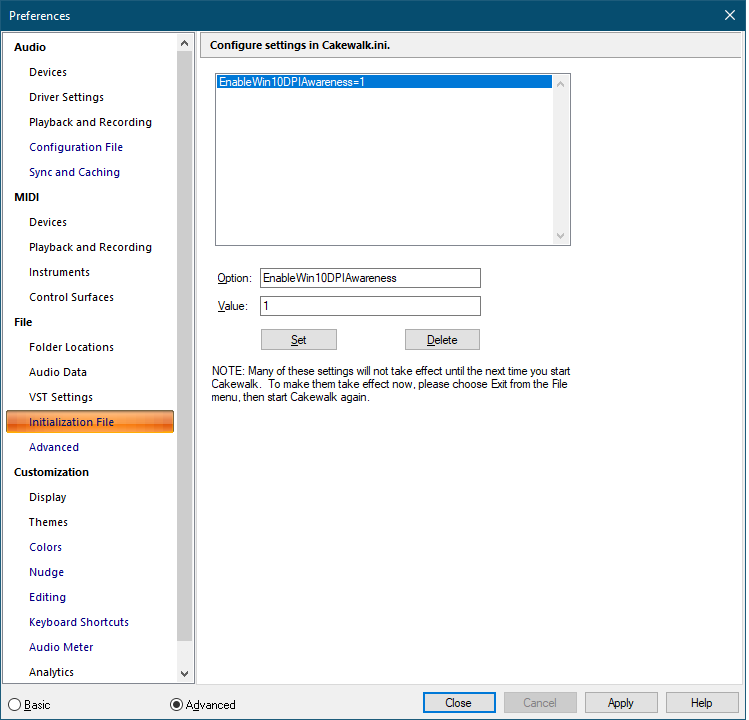Open Editing page

coord(47,597)
